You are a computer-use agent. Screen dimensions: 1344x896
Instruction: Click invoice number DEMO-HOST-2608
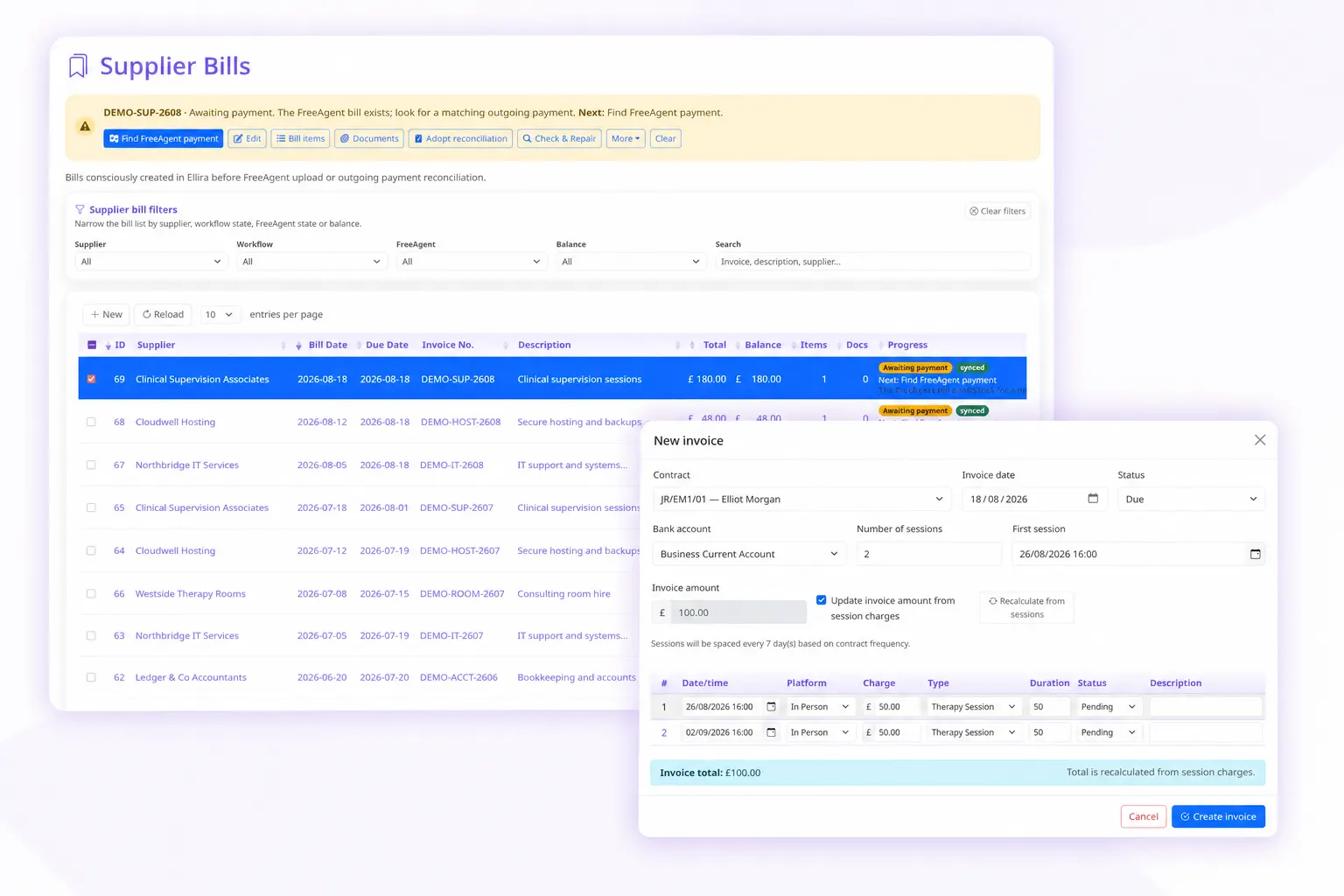point(460,422)
